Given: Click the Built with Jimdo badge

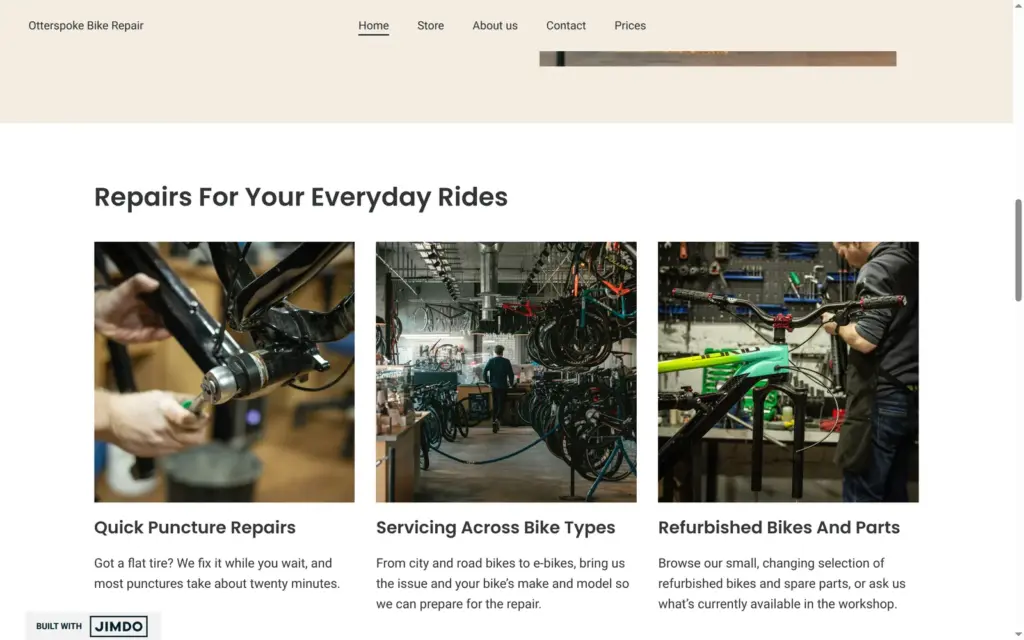Looking at the screenshot, I should coord(92,626).
